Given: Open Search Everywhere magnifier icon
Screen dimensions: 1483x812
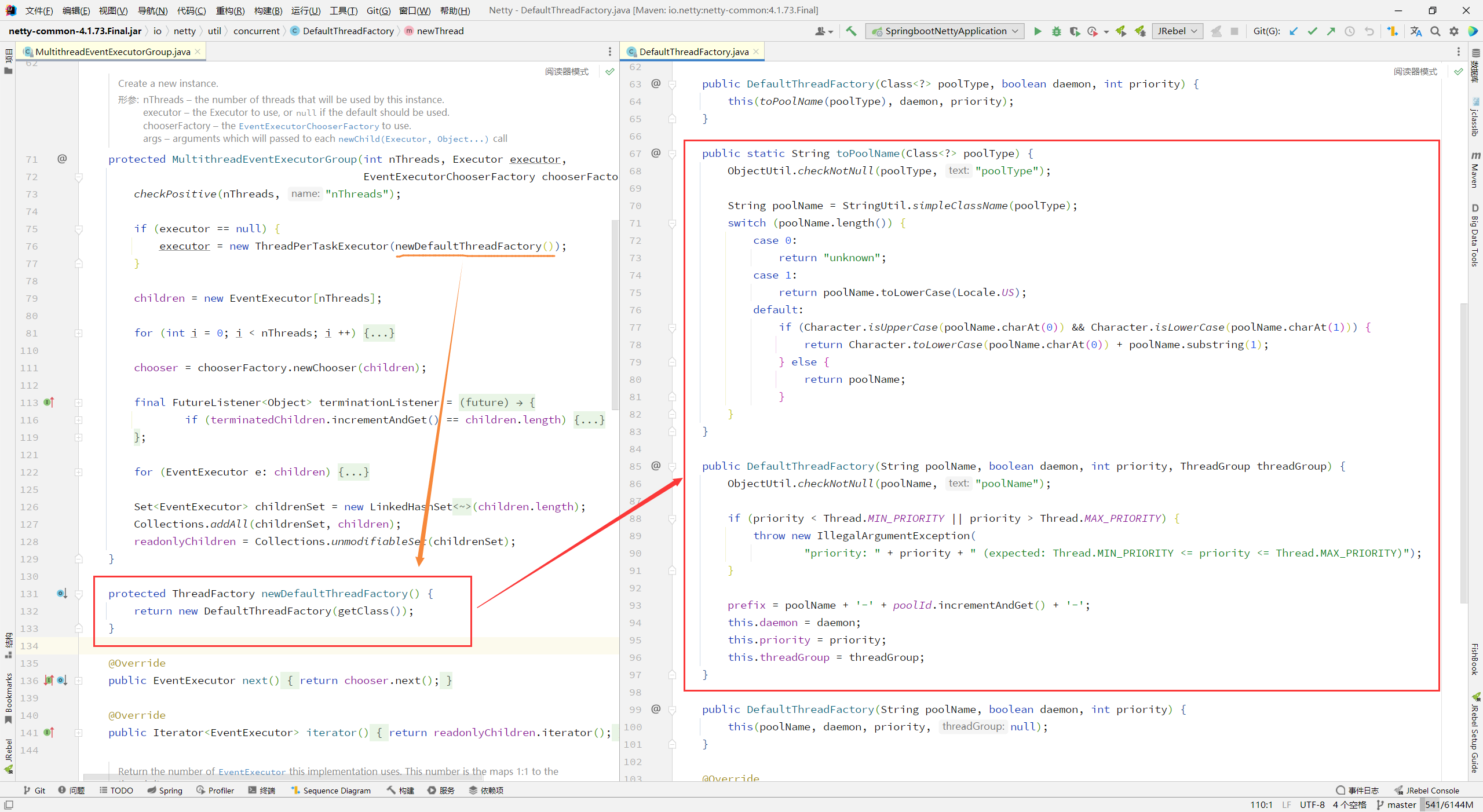Looking at the screenshot, I should coord(1435,31).
